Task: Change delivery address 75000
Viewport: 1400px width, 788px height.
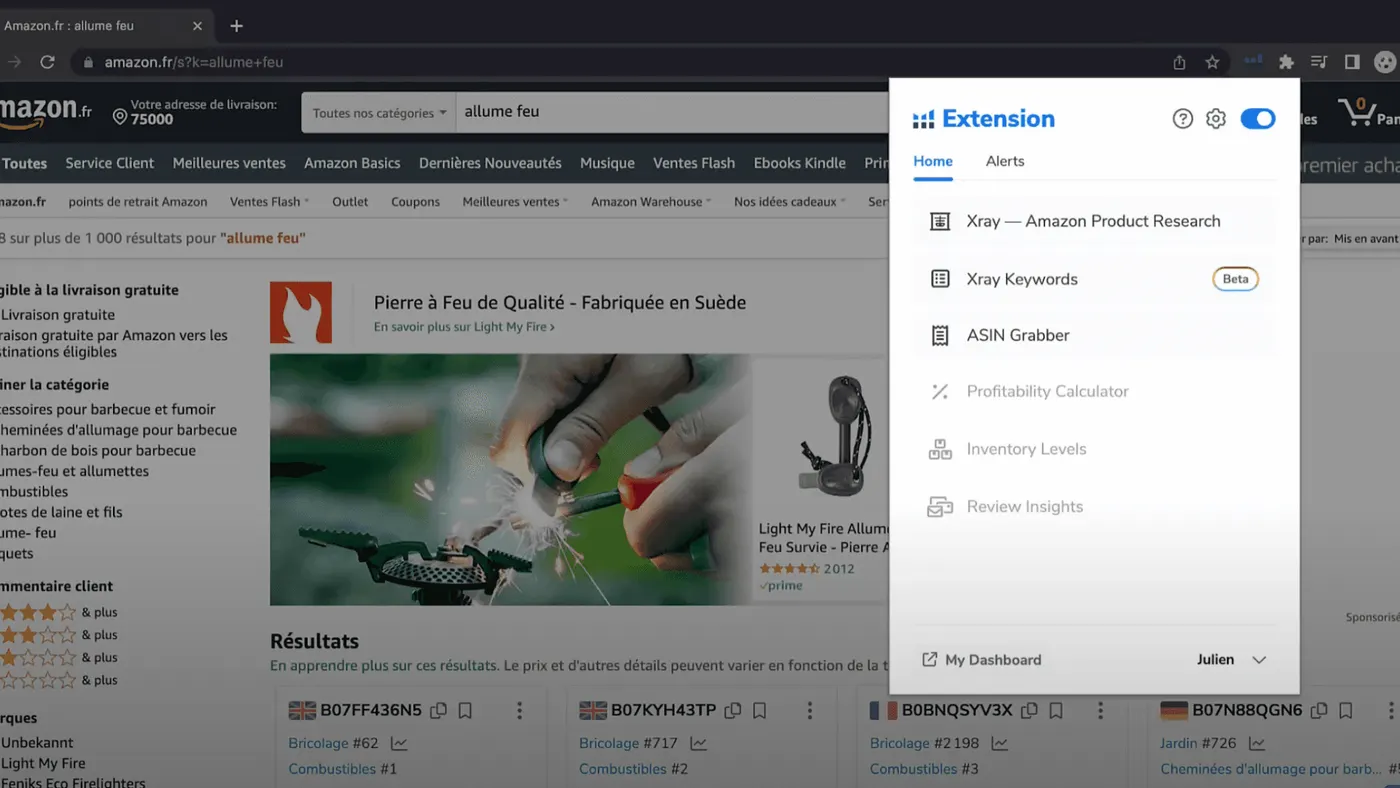Action: pyautogui.click(x=194, y=112)
